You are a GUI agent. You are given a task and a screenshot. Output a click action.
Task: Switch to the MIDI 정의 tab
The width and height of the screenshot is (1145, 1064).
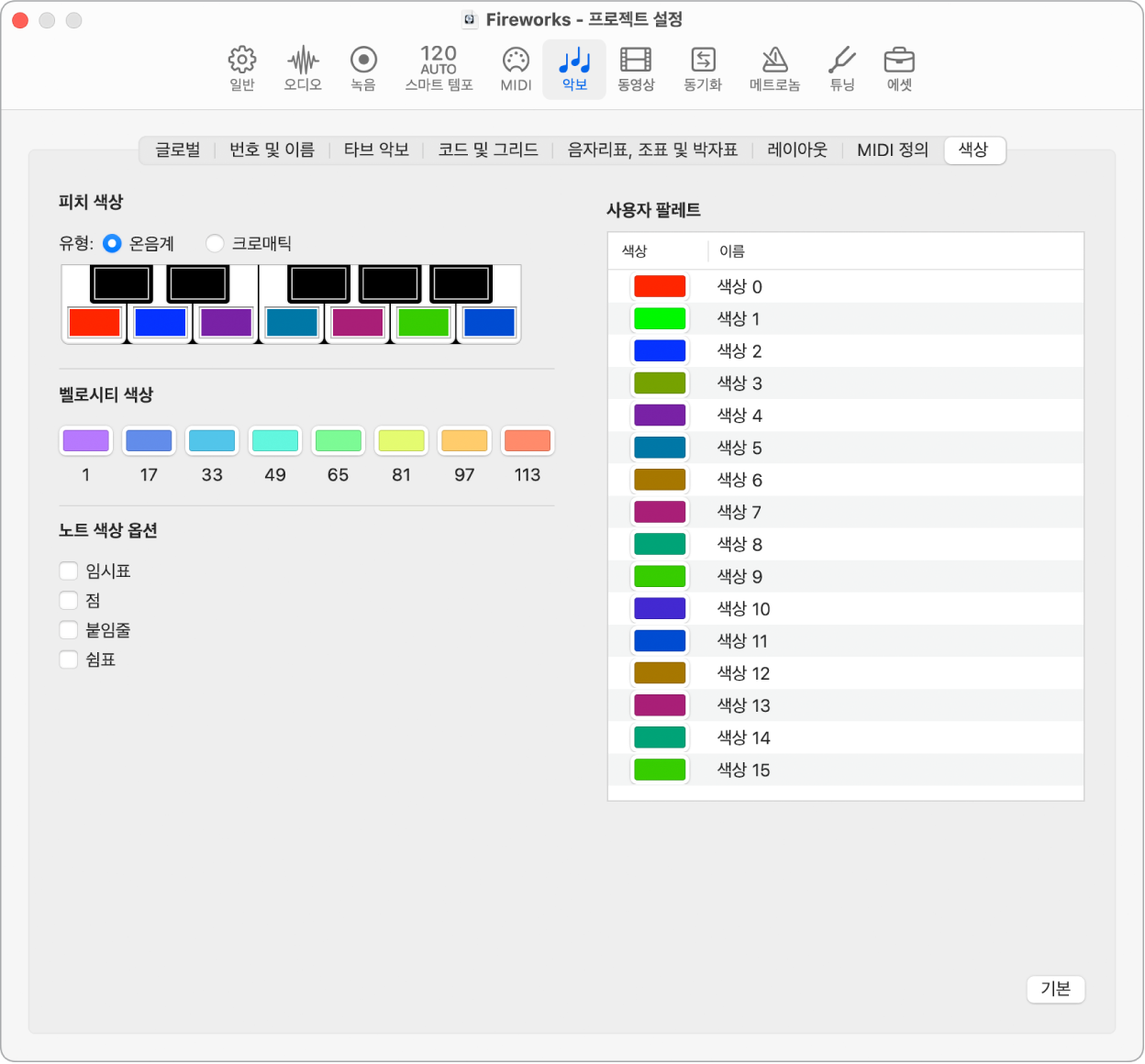coord(893,150)
